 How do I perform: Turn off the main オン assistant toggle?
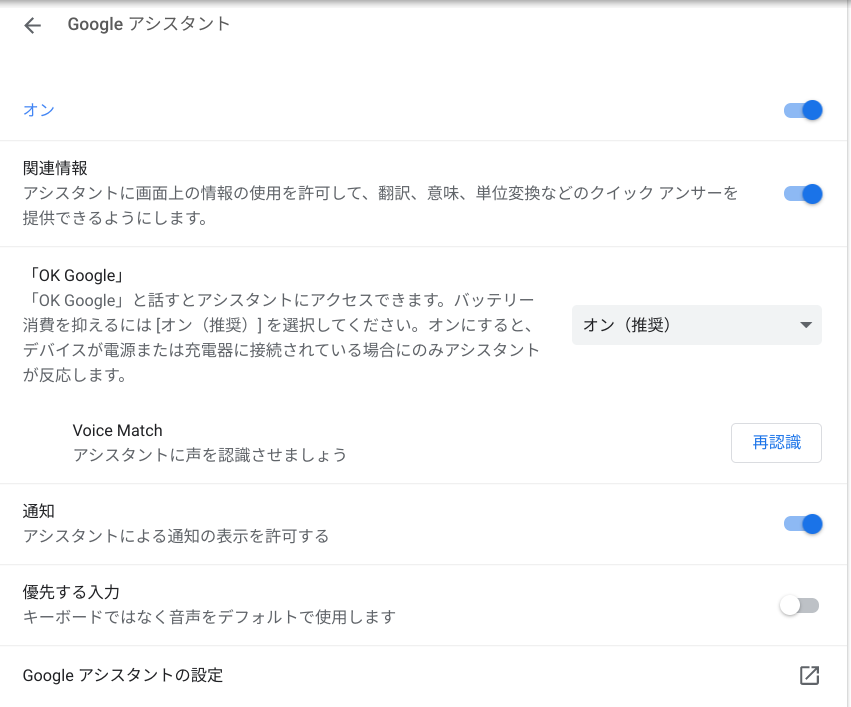coord(803,110)
